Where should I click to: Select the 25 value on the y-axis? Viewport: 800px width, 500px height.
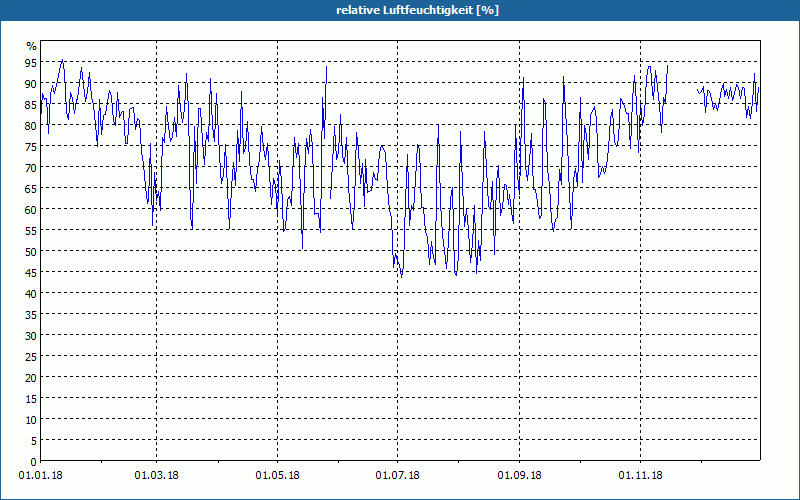pos(32,357)
